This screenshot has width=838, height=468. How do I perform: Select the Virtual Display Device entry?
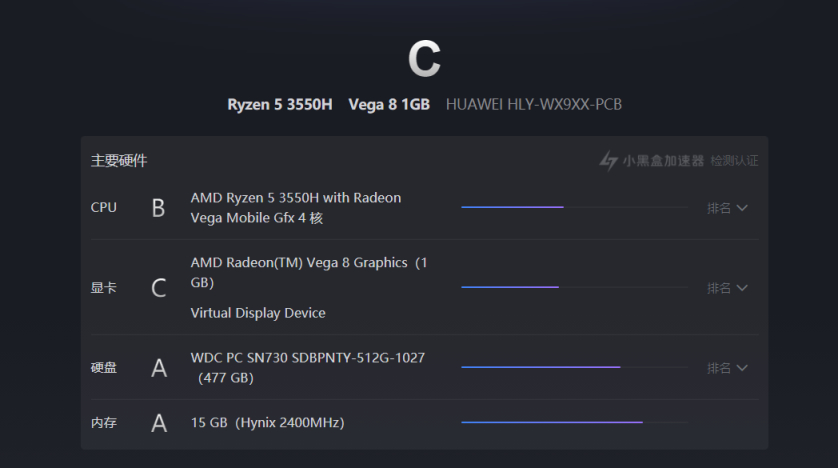tap(258, 313)
